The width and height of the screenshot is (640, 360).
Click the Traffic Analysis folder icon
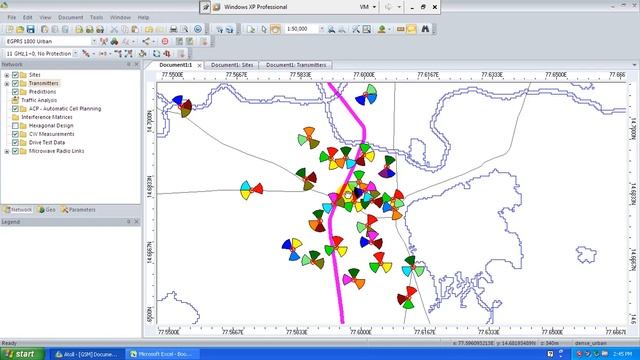[x=16, y=100]
